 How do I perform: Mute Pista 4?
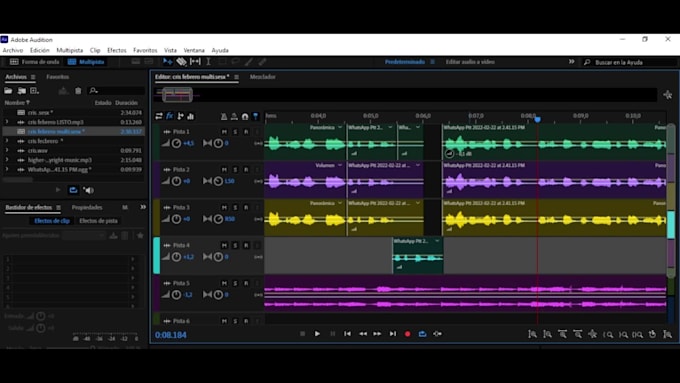click(224, 245)
